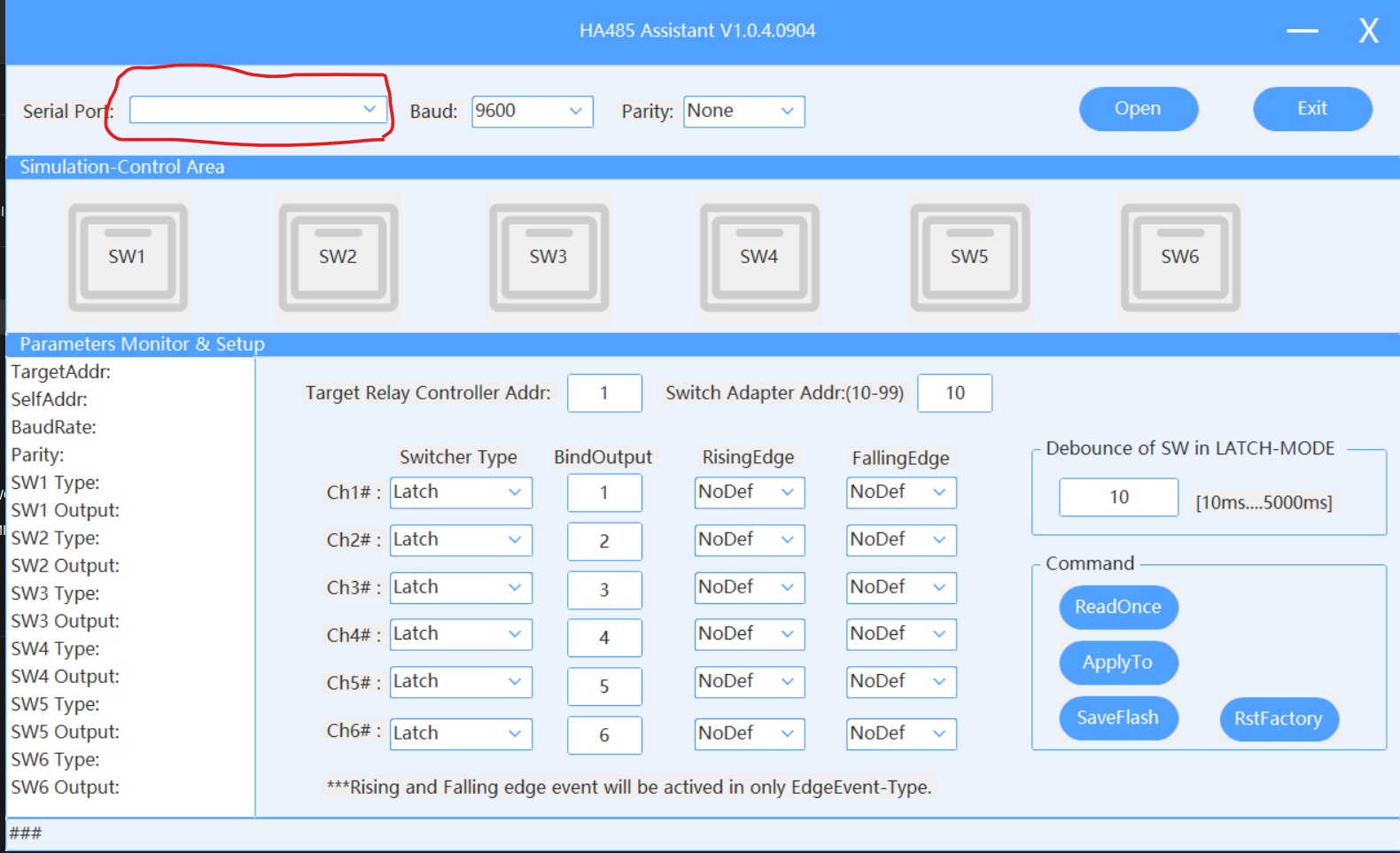Expand the Baud rate dropdown
The height and width of the screenshot is (853, 1400).
tap(532, 112)
